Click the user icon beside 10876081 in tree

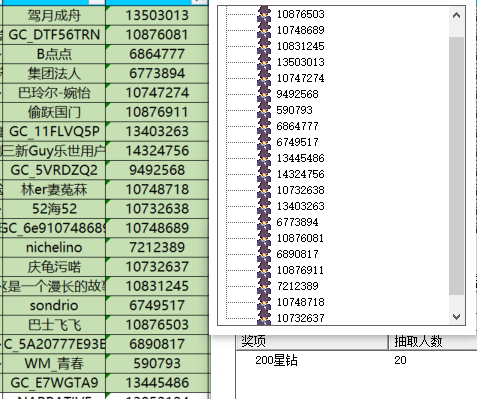pos(264,238)
